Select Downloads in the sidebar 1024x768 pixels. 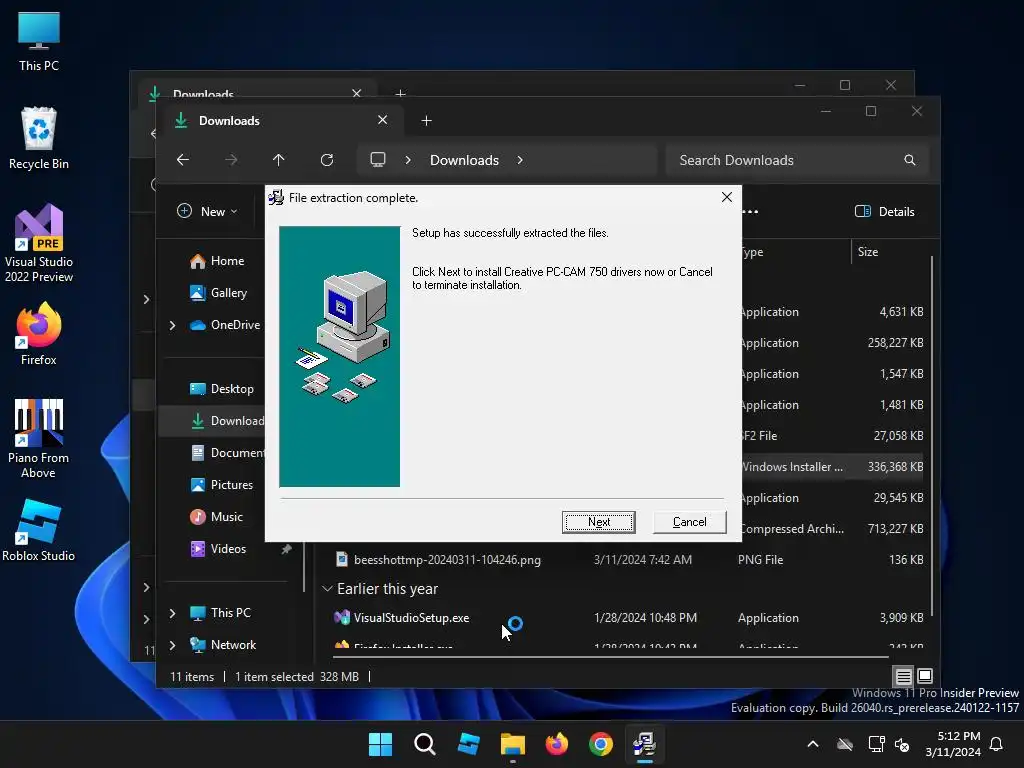coord(227,421)
